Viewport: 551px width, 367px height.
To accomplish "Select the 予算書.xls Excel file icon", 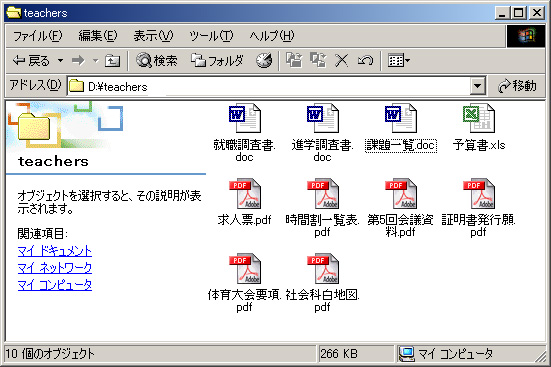I will [x=479, y=118].
